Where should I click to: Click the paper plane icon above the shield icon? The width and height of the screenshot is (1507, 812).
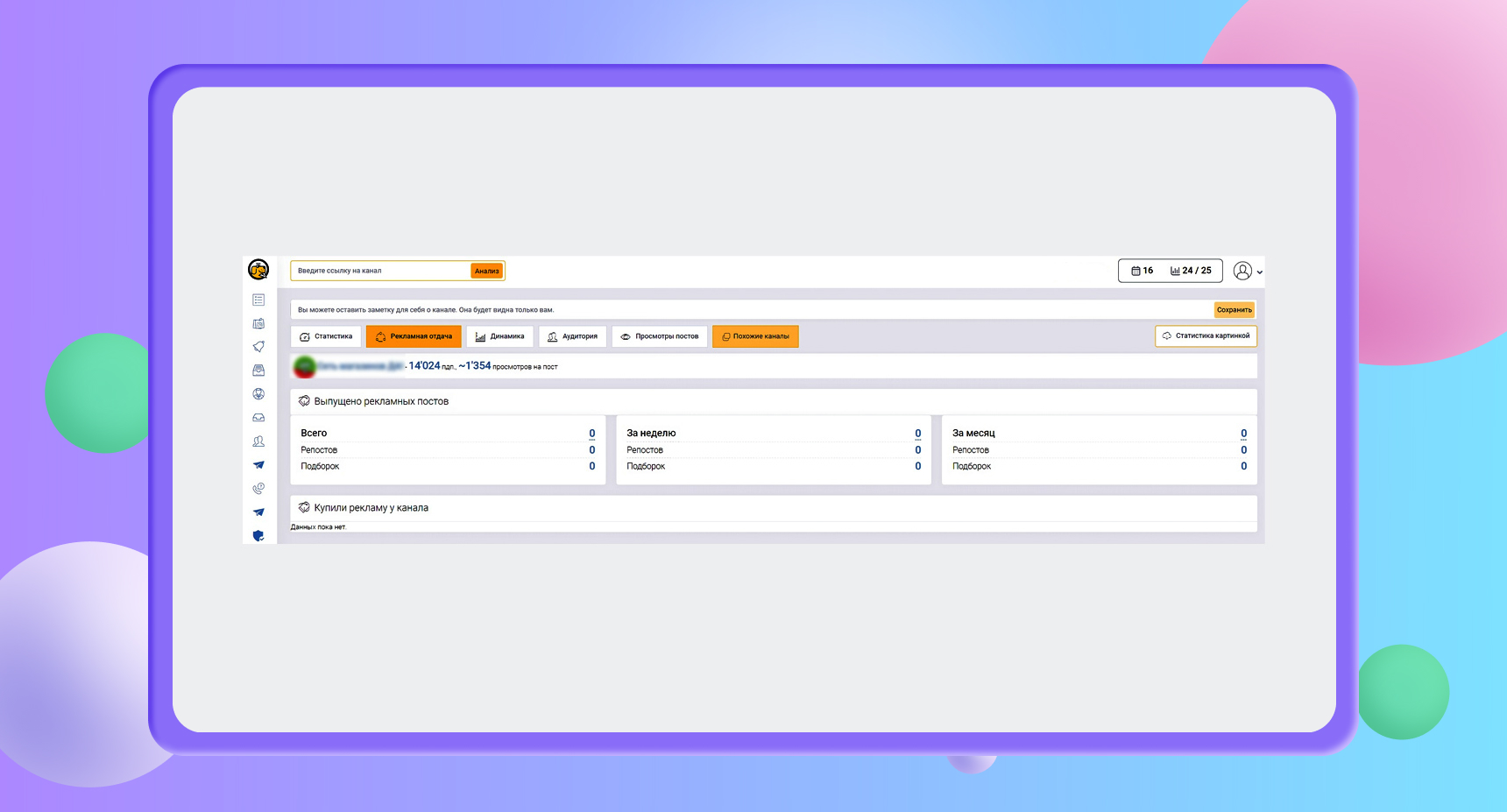click(x=258, y=512)
